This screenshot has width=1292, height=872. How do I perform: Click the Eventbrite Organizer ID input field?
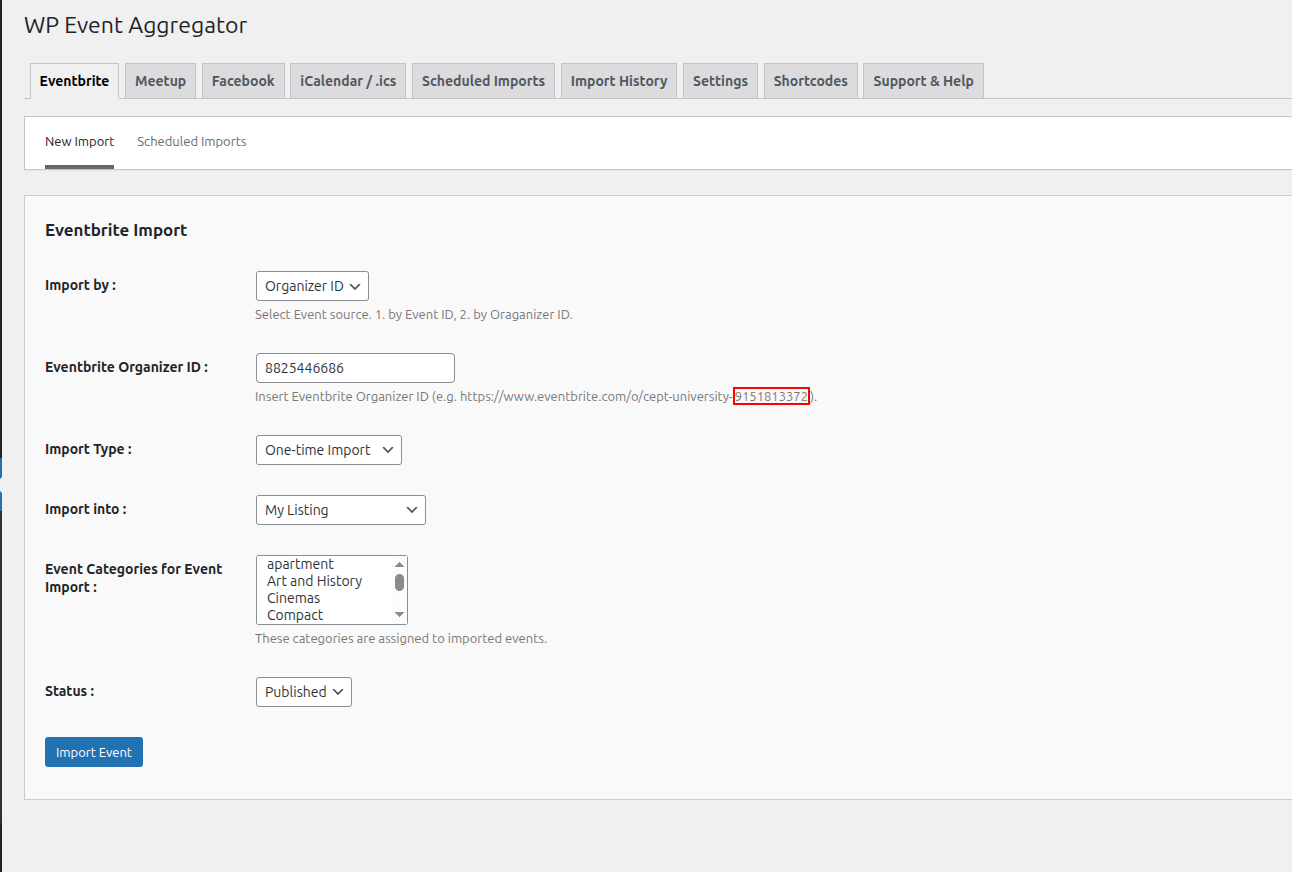[355, 368]
